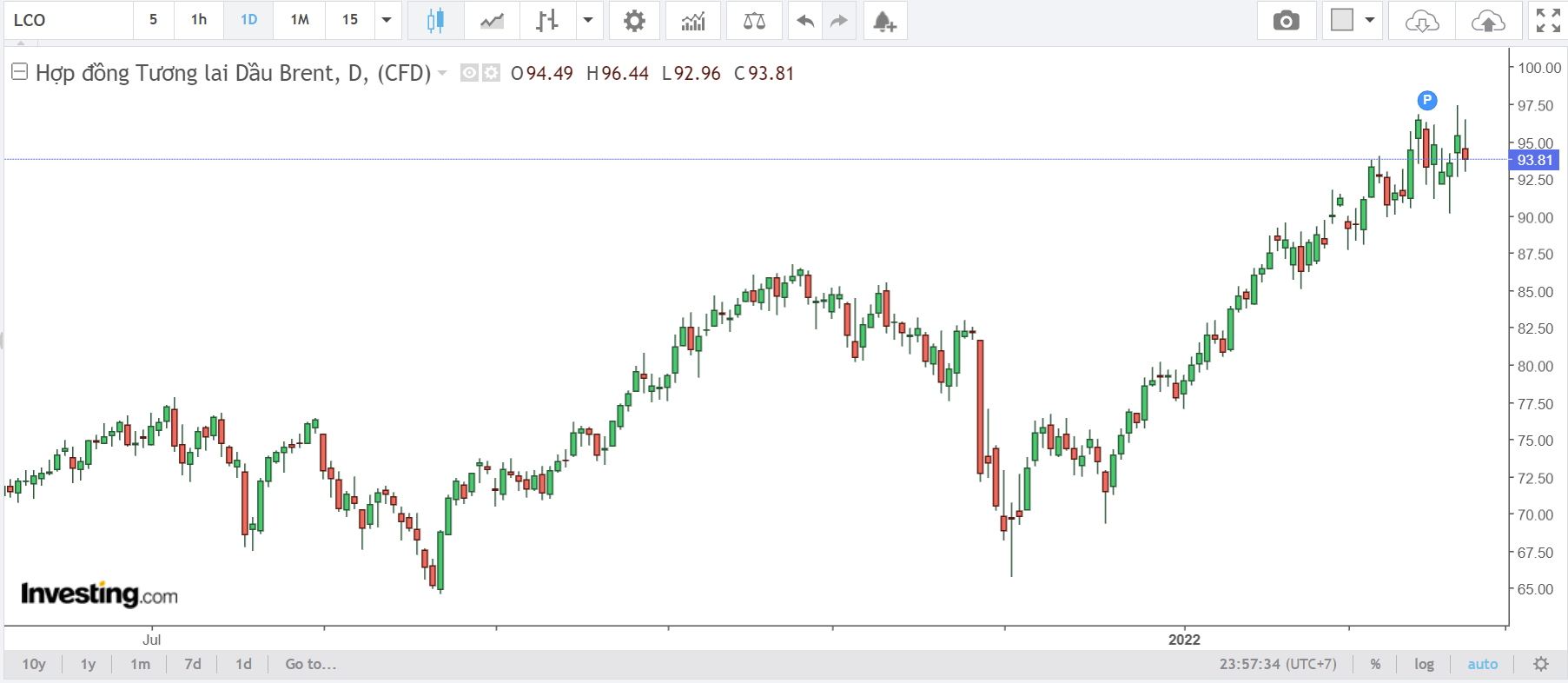
Task: Undo the last chart action
Action: 805,20
